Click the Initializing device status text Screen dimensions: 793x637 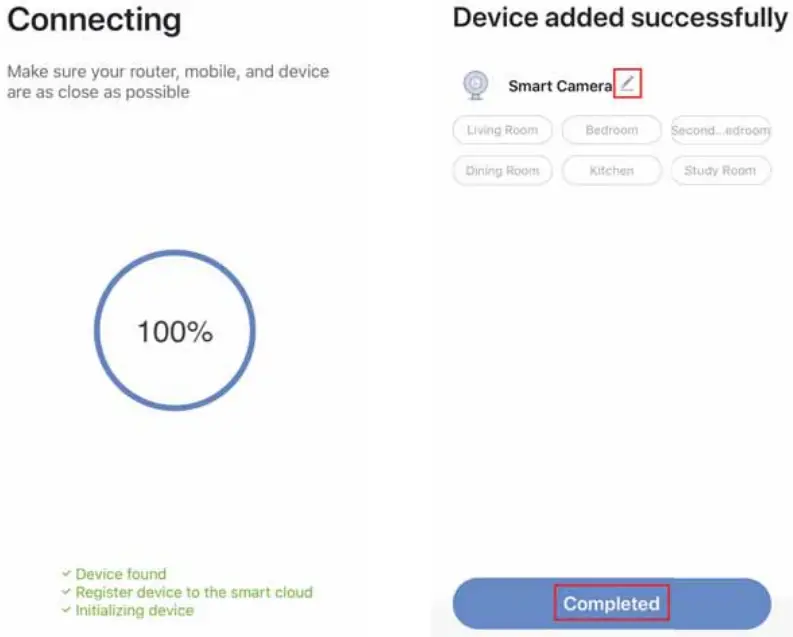click(135, 610)
